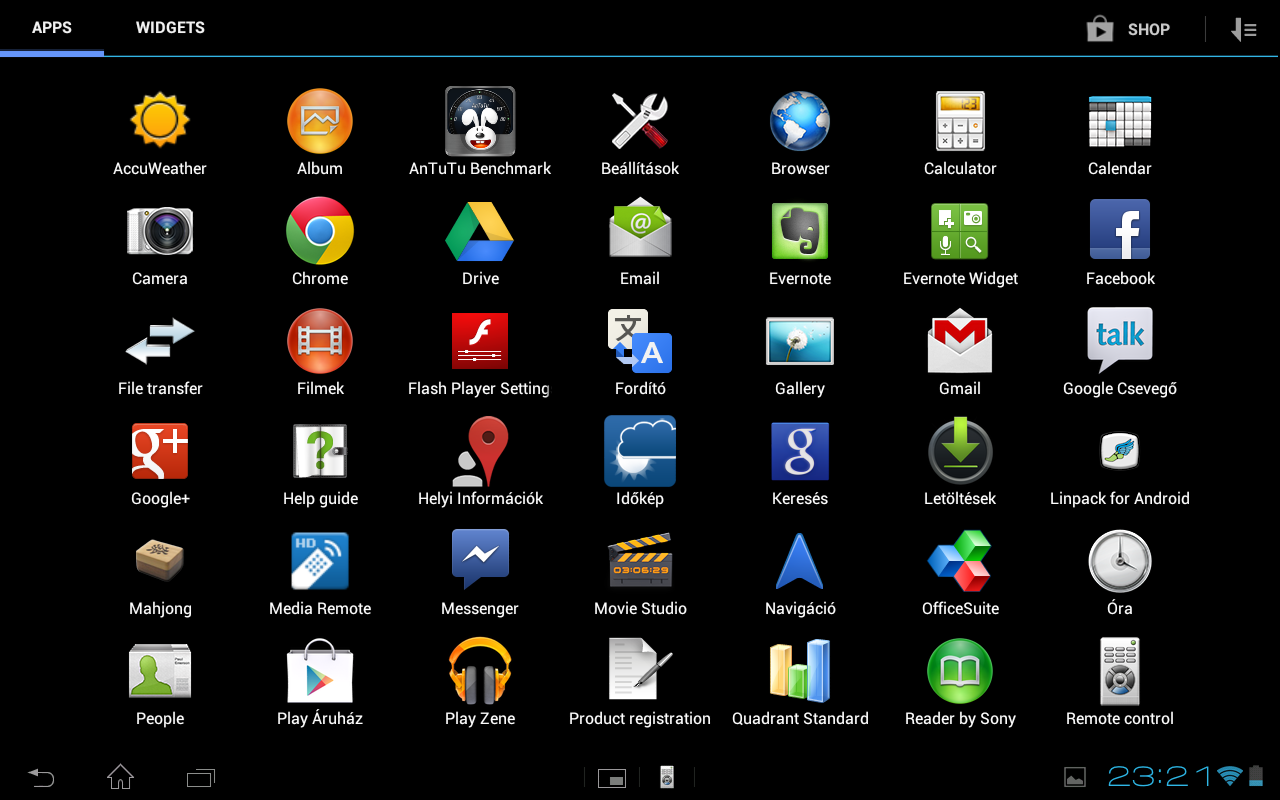The width and height of the screenshot is (1280, 800).
Task: Open the Calculator app
Action: pyautogui.click(x=960, y=133)
